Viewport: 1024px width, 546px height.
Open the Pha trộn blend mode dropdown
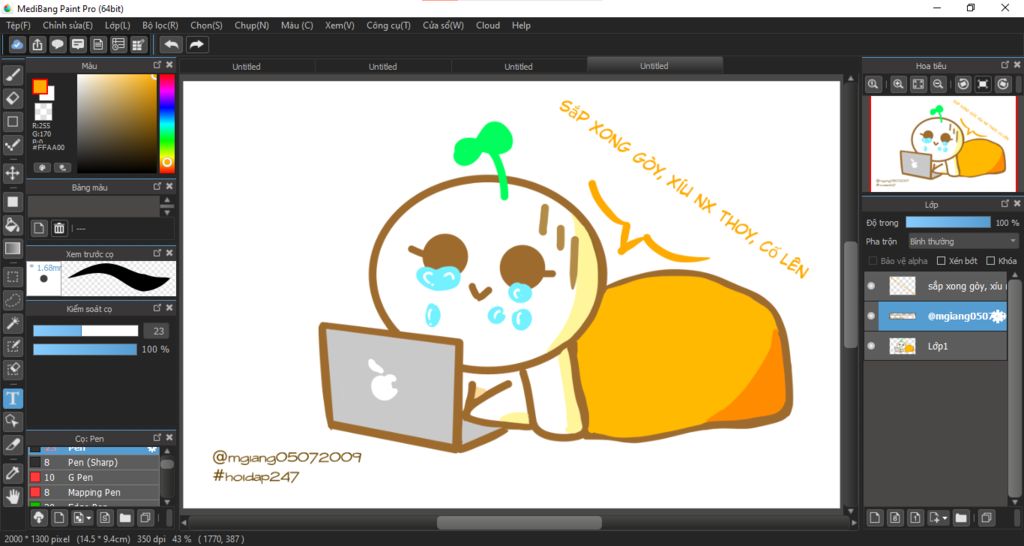click(963, 242)
